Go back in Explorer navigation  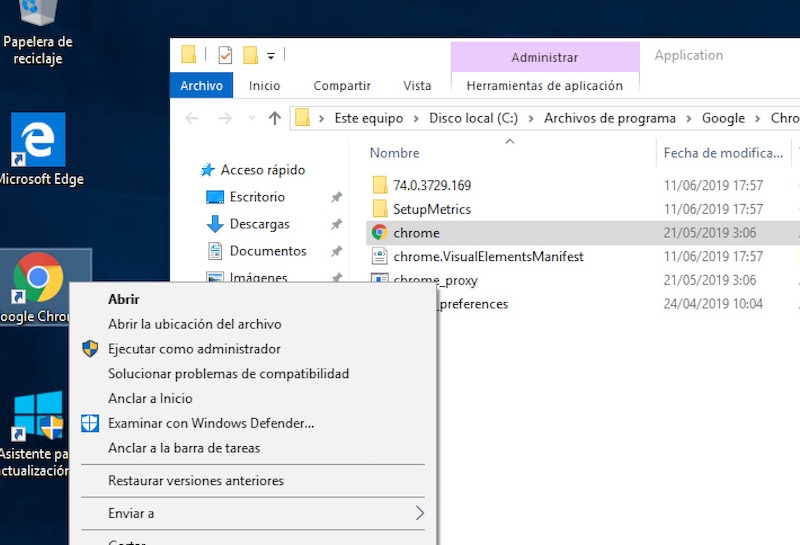point(192,118)
